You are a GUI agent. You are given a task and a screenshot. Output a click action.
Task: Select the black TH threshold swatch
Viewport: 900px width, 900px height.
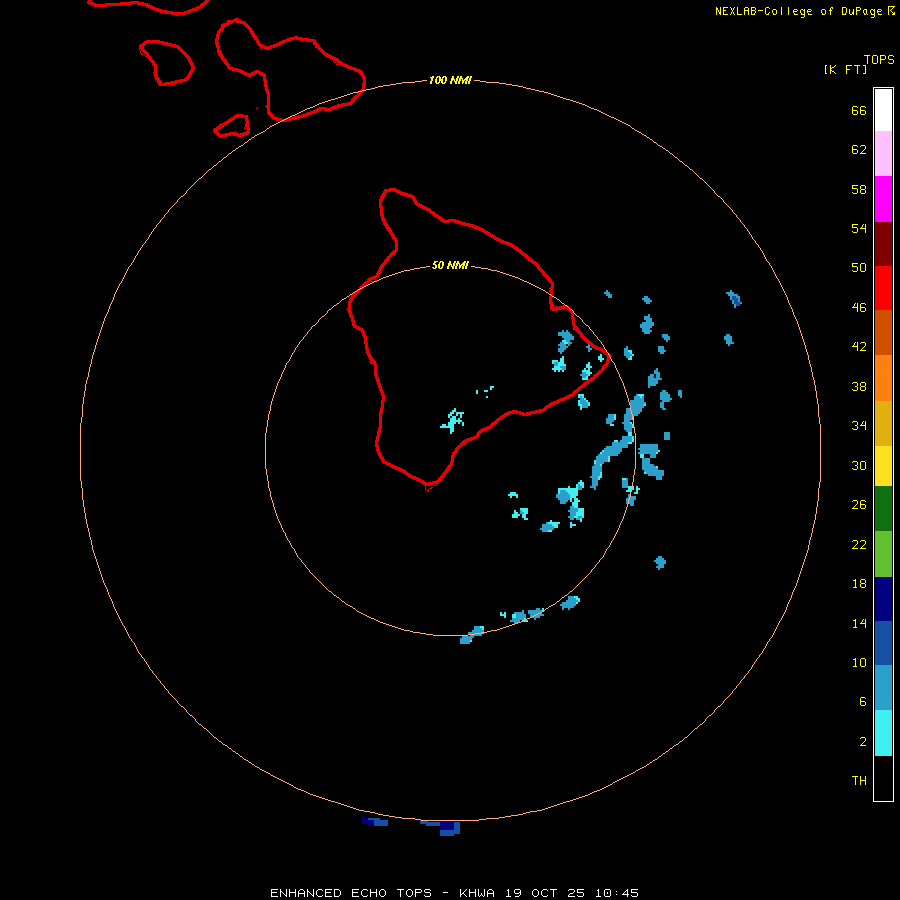tap(883, 778)
